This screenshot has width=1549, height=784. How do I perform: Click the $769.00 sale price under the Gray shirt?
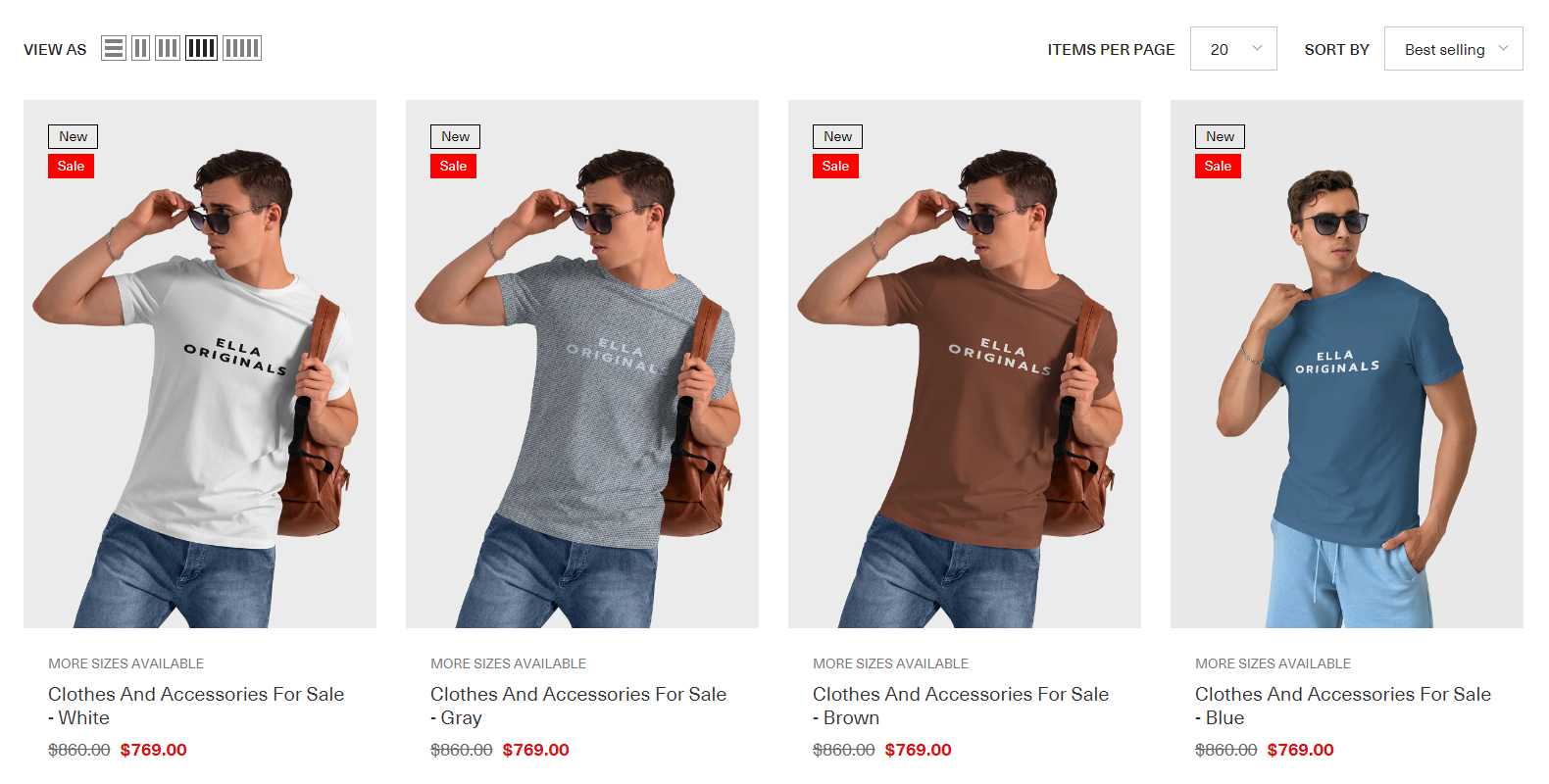[x=535, y=750]
